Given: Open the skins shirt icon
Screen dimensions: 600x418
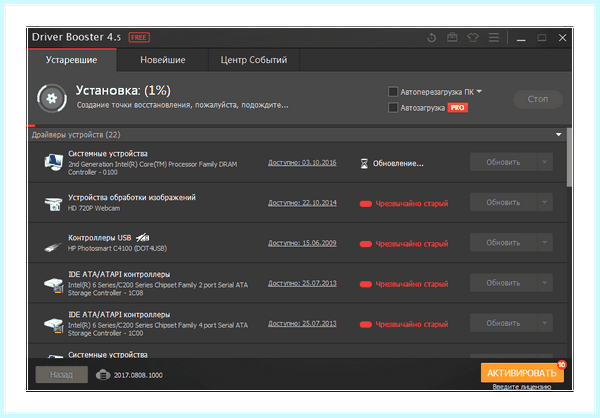Looking at the screenshot, I should (x=473, y=38).
